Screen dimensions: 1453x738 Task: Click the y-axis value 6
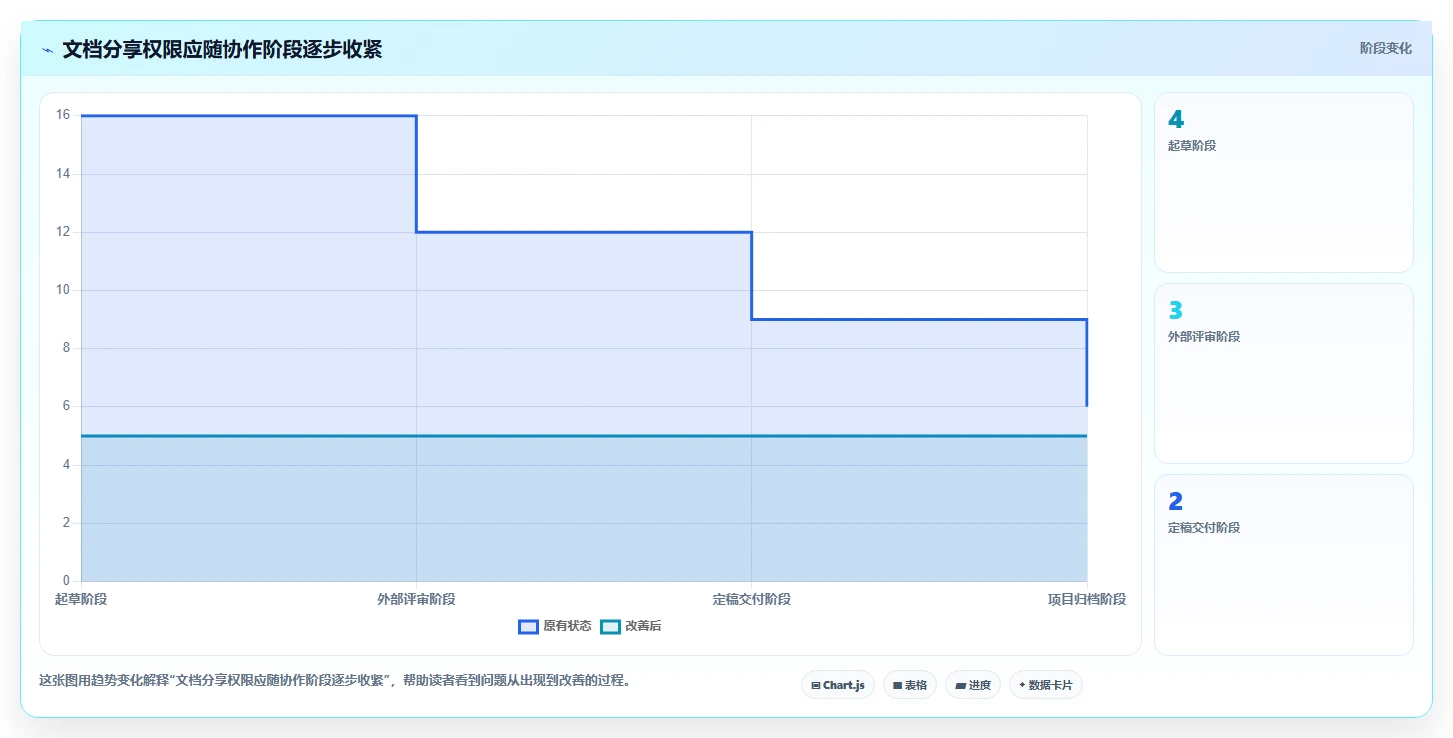coord(66,406)
